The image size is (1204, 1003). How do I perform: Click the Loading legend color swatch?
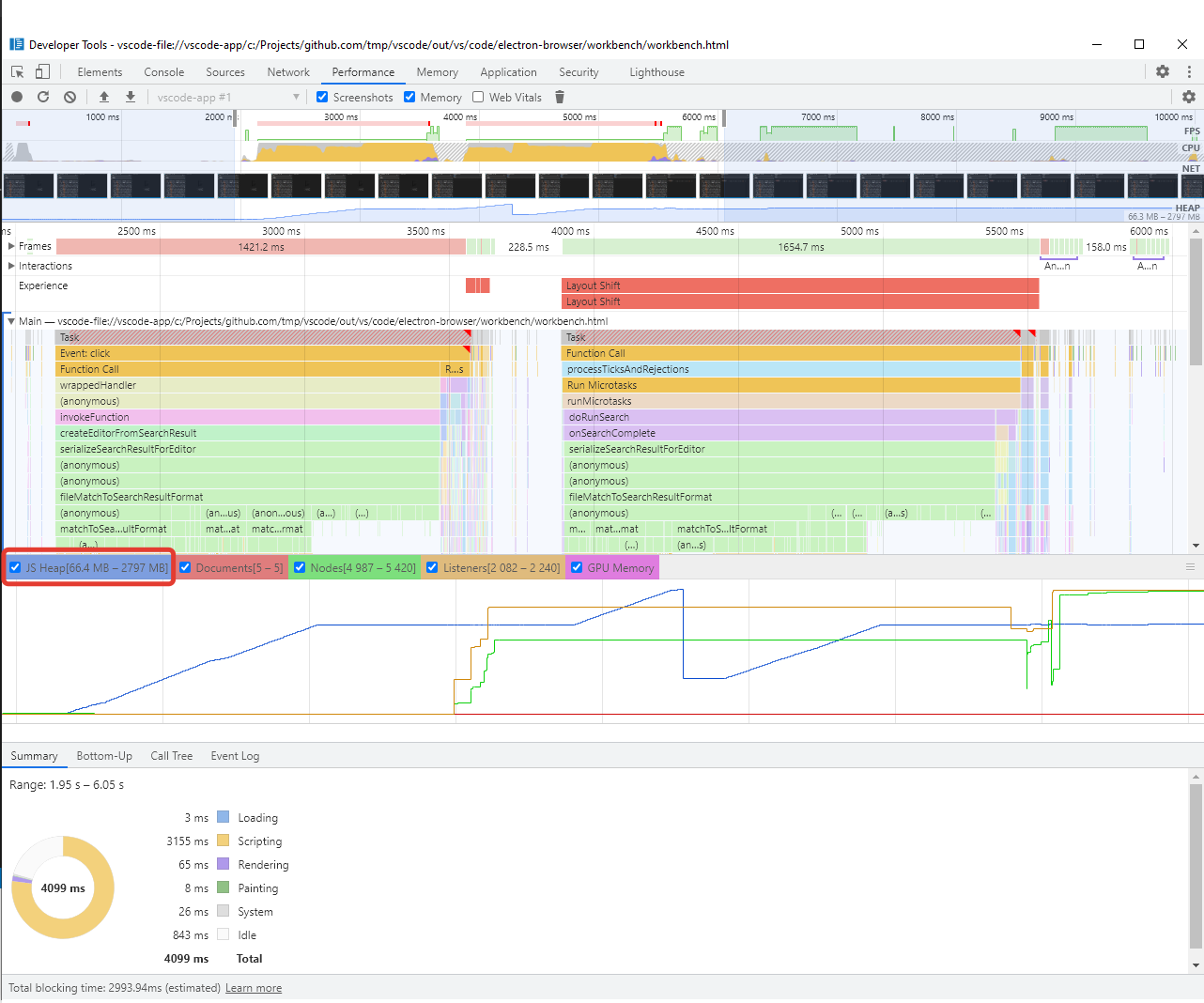224,817
